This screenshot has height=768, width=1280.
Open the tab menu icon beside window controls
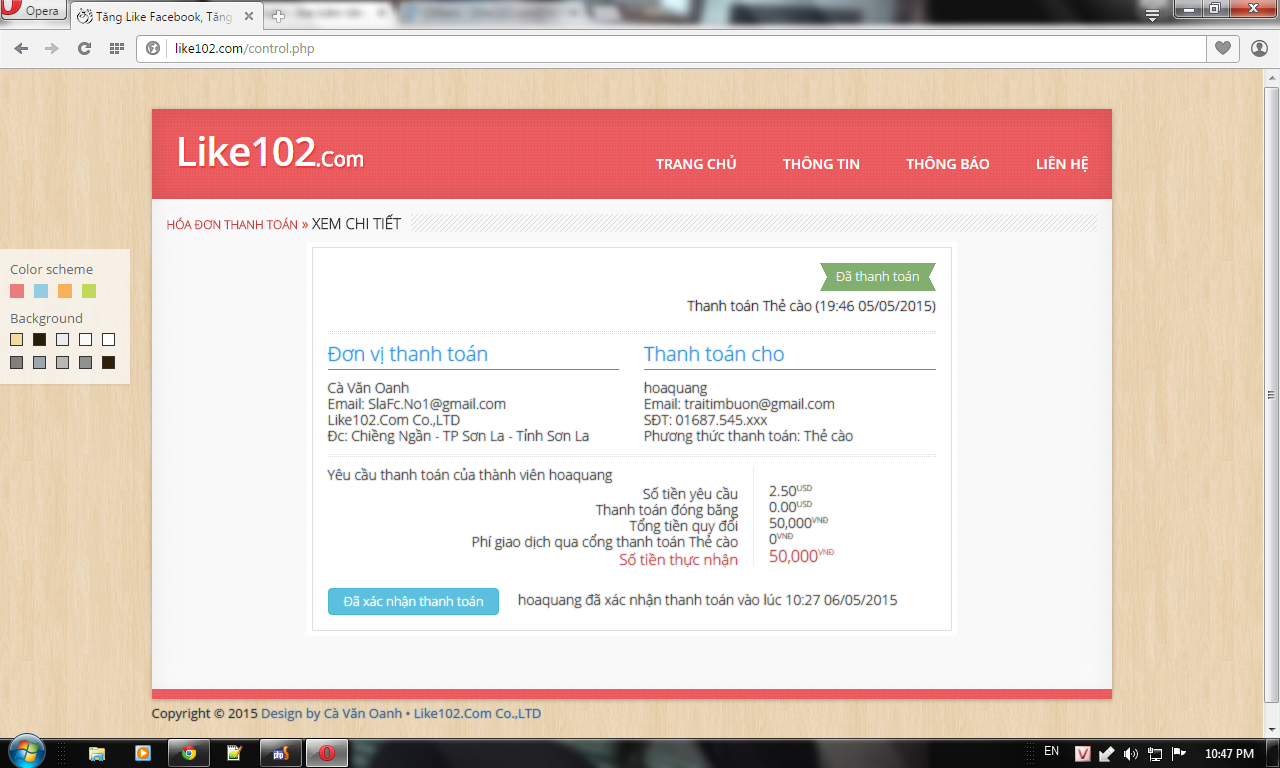1153,15
